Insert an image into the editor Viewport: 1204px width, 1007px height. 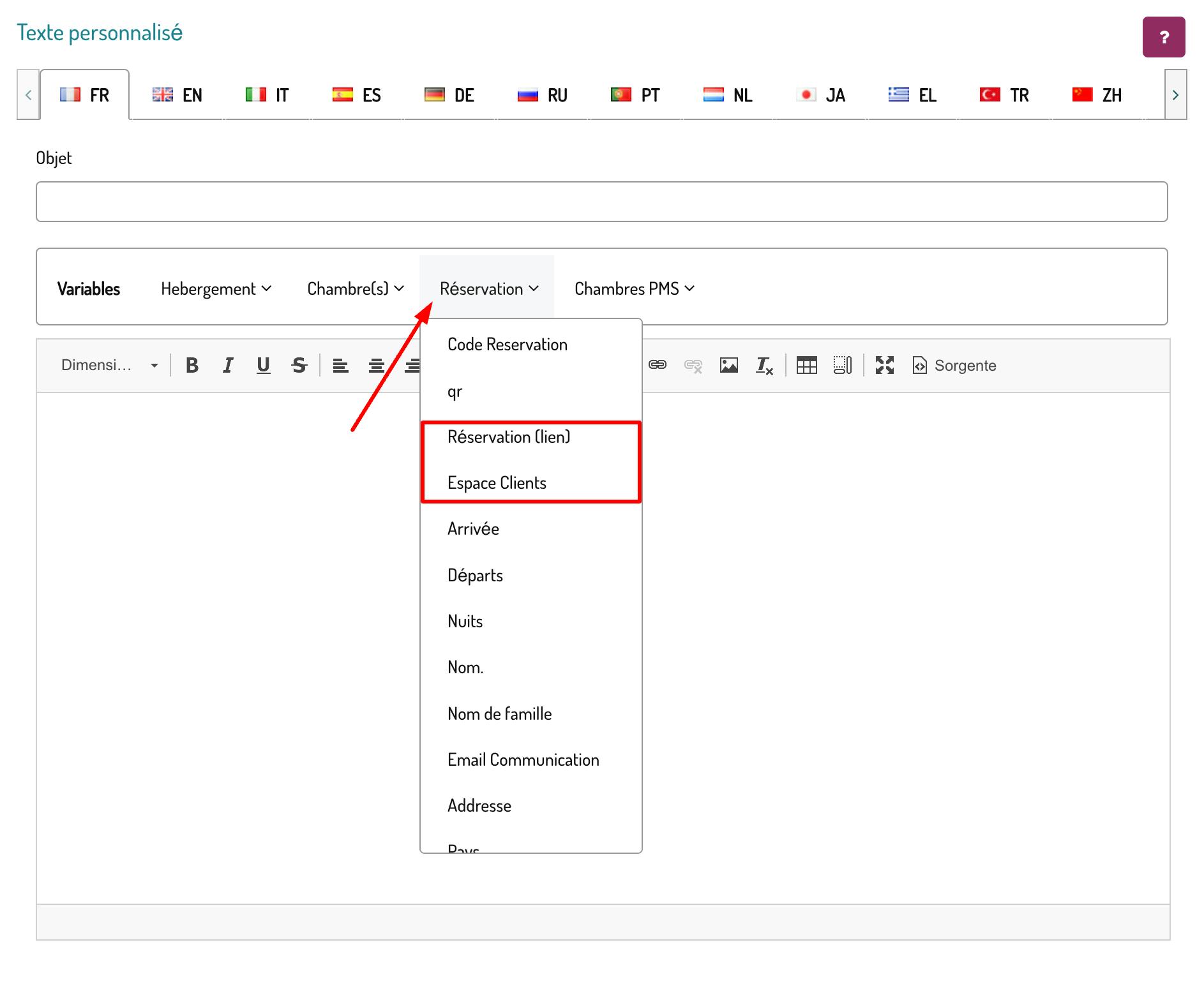(x=728, y=366)
